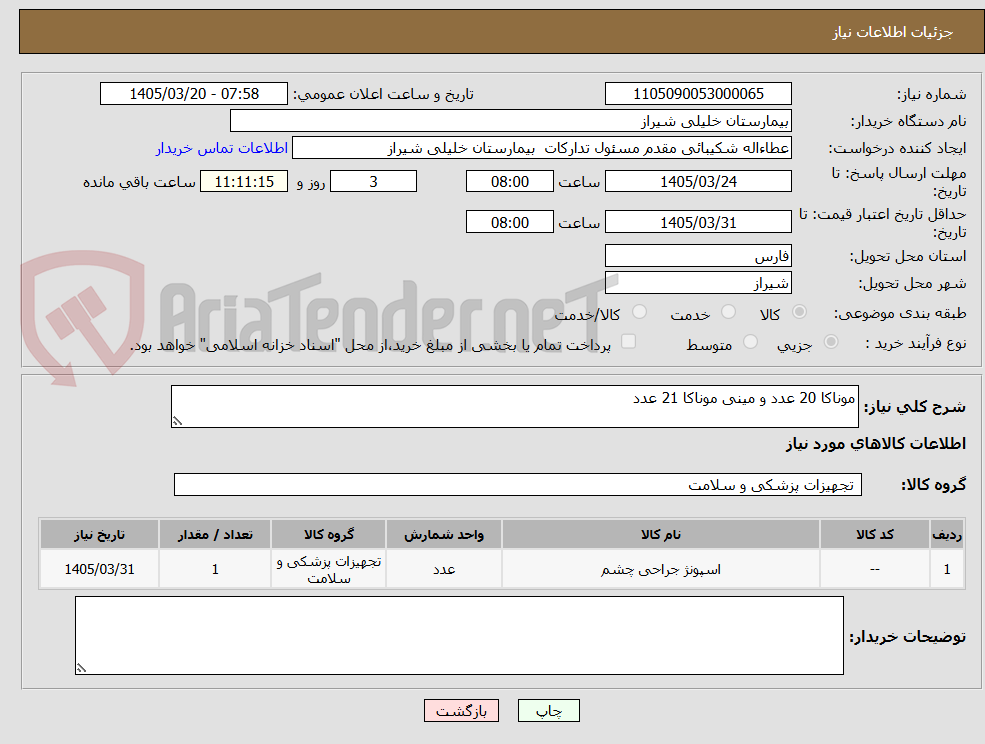Screen dimensions: 985x744
Task: Click the response deadline date 1405/03/24
Action: (698, 182)
